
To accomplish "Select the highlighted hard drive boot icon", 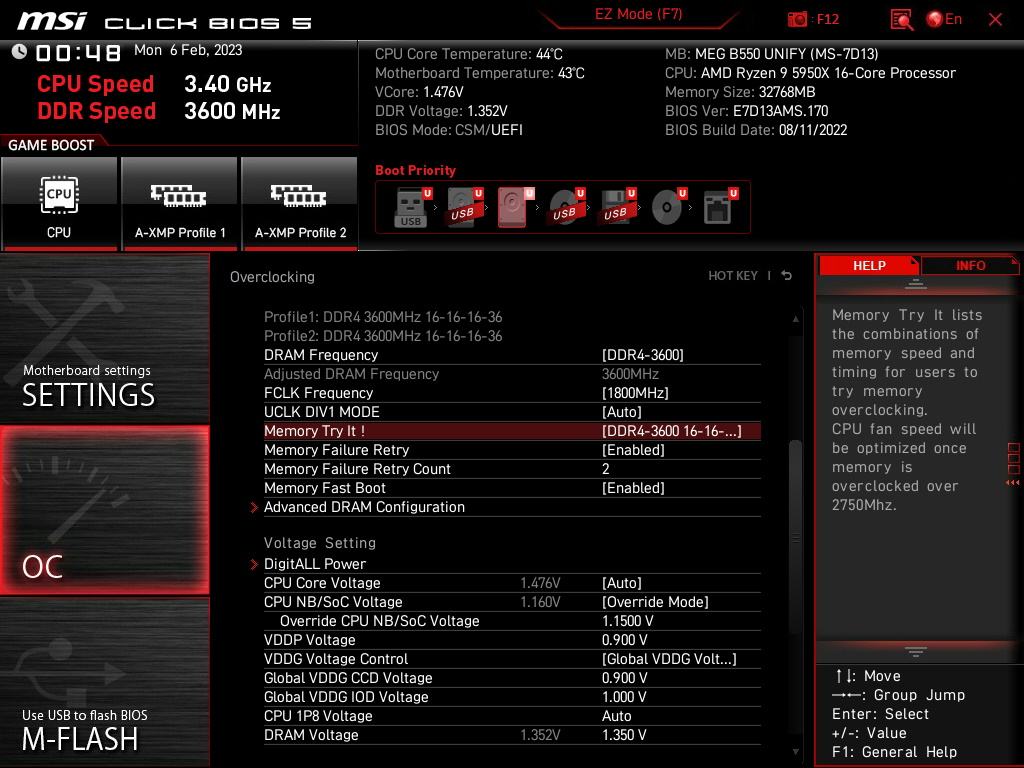I will coord(515,207).
